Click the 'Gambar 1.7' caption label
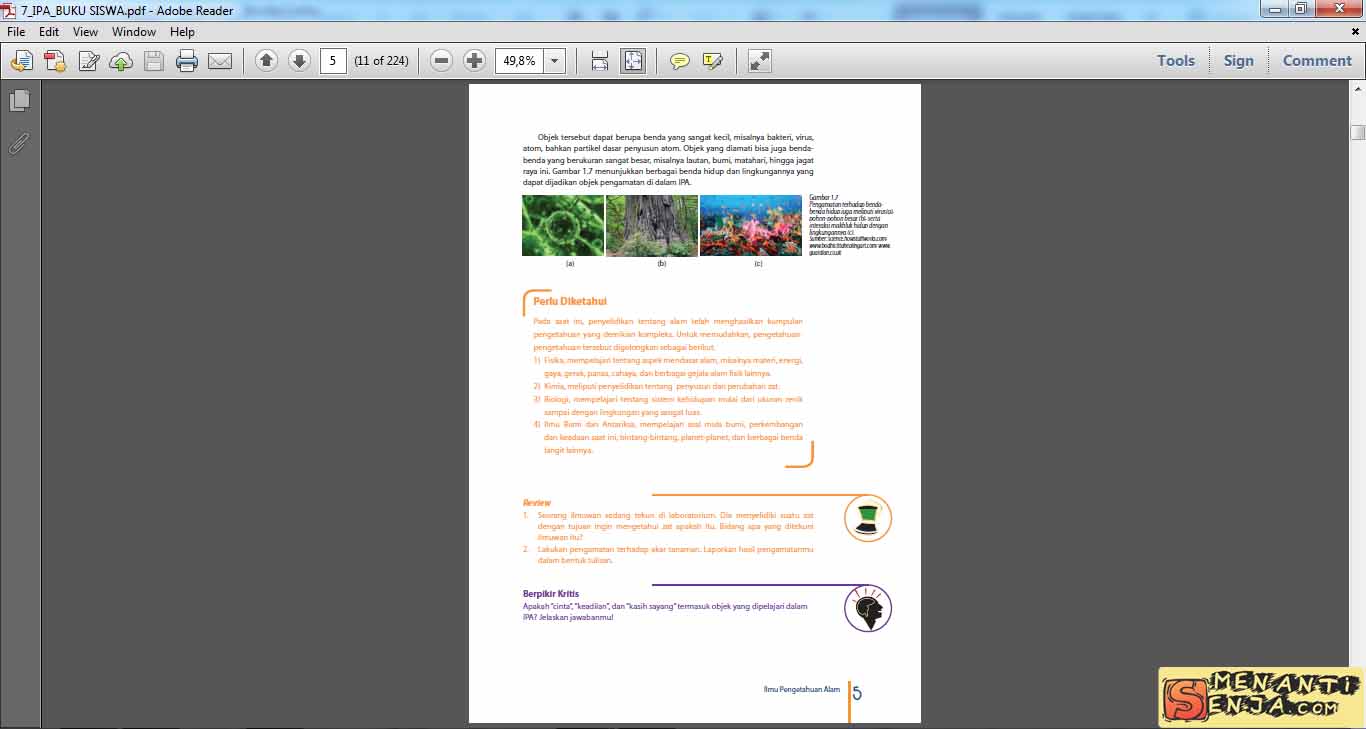Screen dimensions: 1366x729 [824, 198]
